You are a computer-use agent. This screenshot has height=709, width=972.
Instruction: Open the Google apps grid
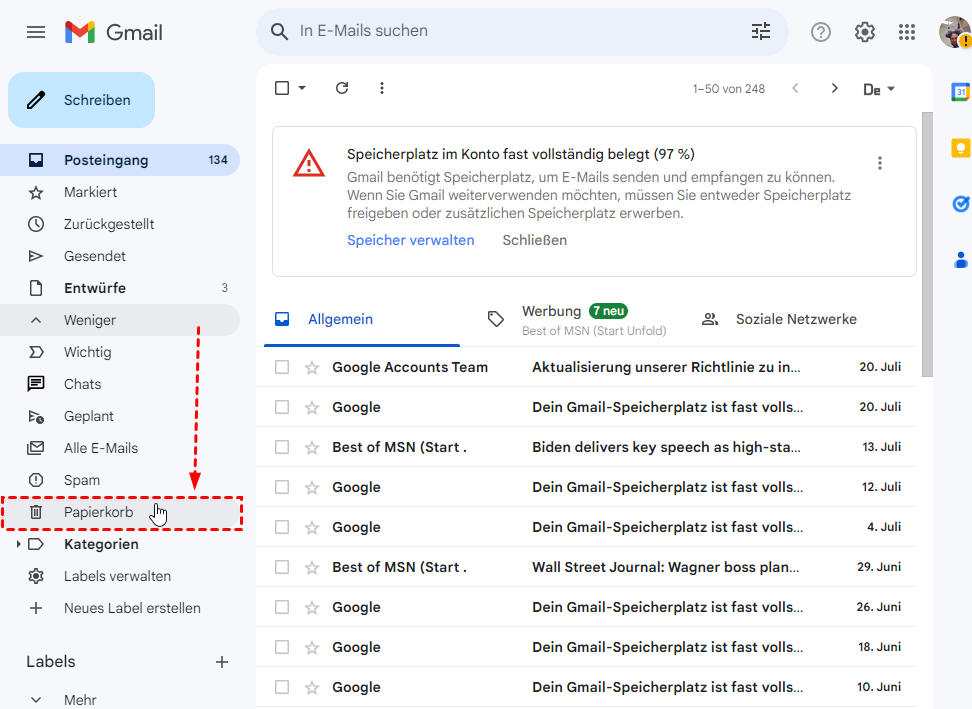click(x=907, y=32)
